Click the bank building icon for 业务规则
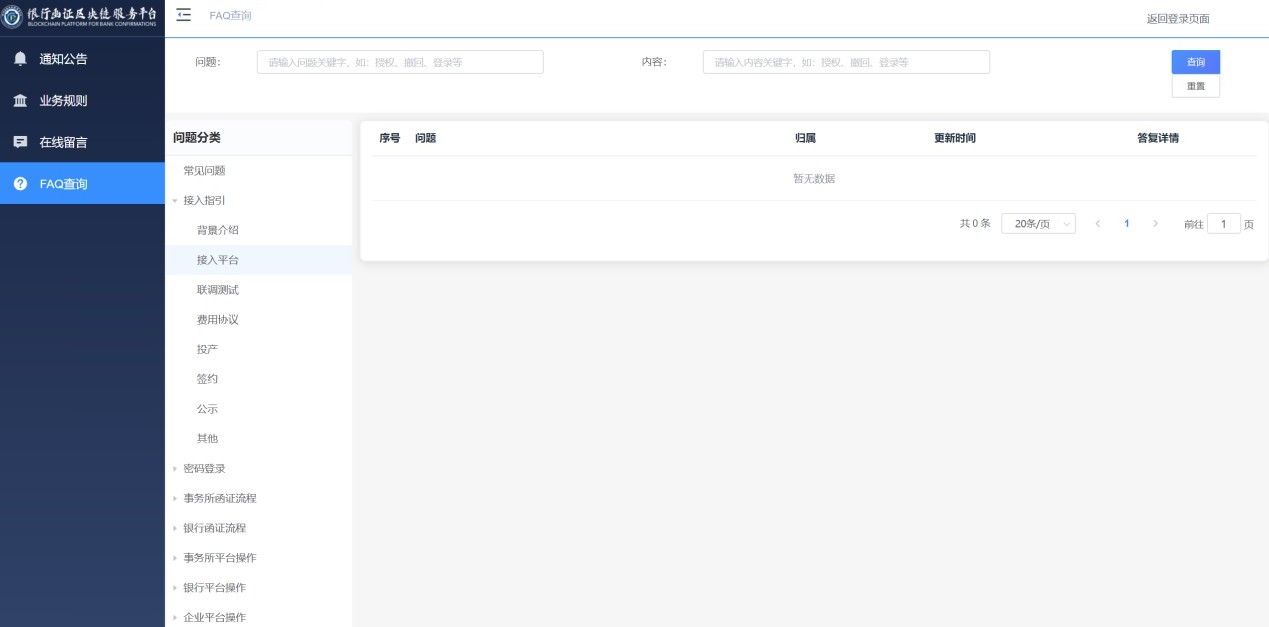 point(20,101)
